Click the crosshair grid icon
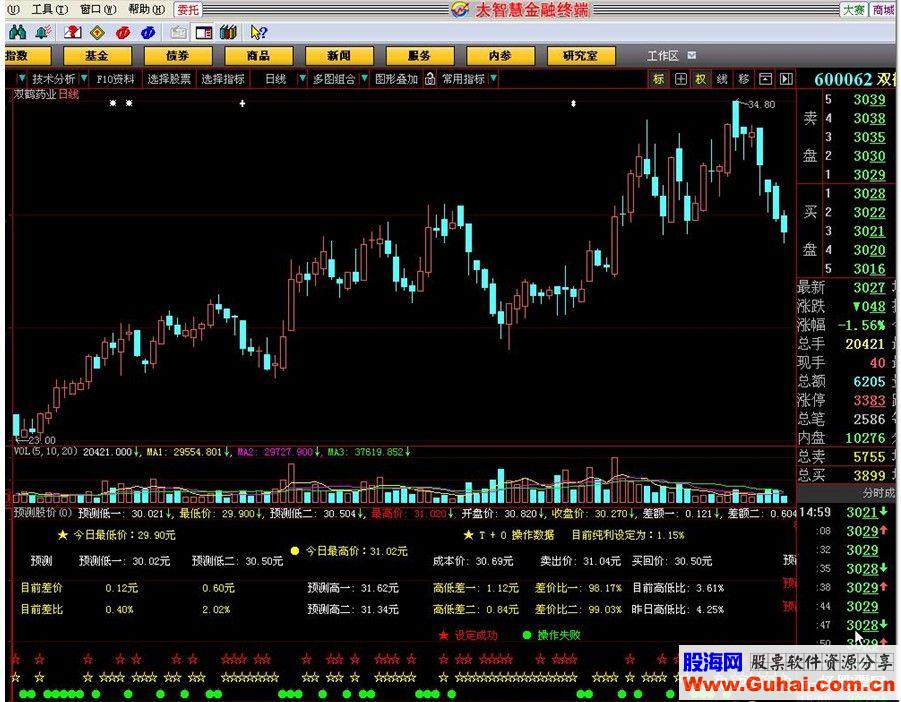 pyautogui.click(x=680, y=79)
